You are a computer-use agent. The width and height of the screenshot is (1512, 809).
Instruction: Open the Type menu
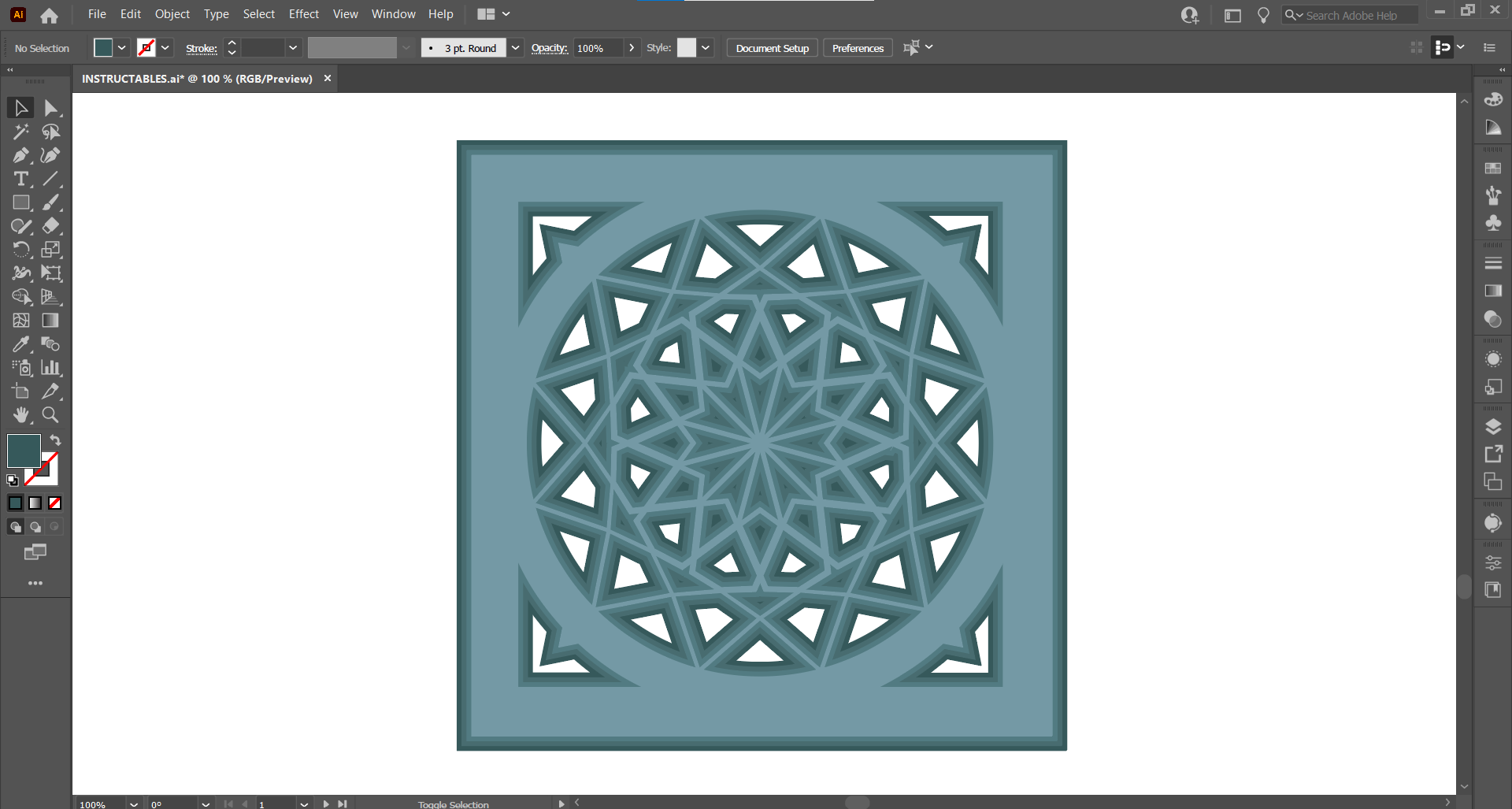[217, 14]
